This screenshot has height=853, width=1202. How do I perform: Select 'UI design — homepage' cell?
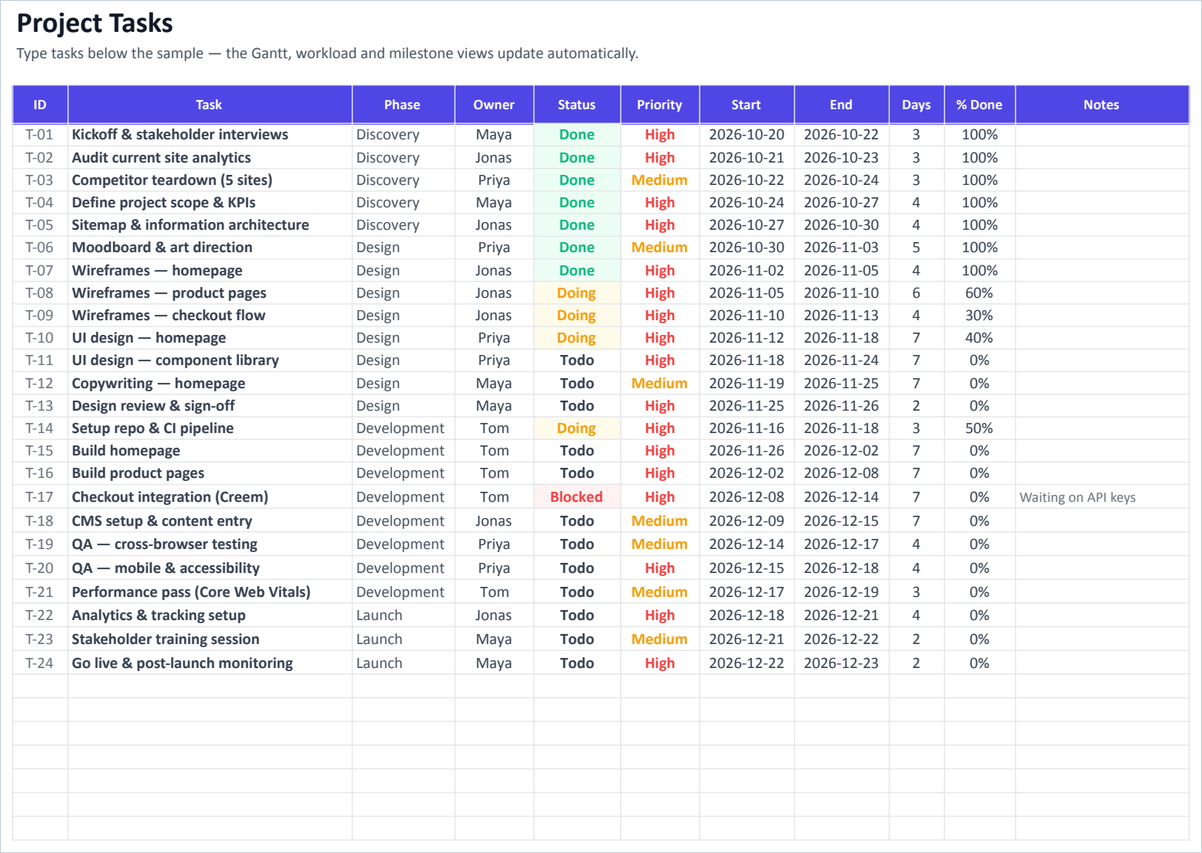(210, 338)
